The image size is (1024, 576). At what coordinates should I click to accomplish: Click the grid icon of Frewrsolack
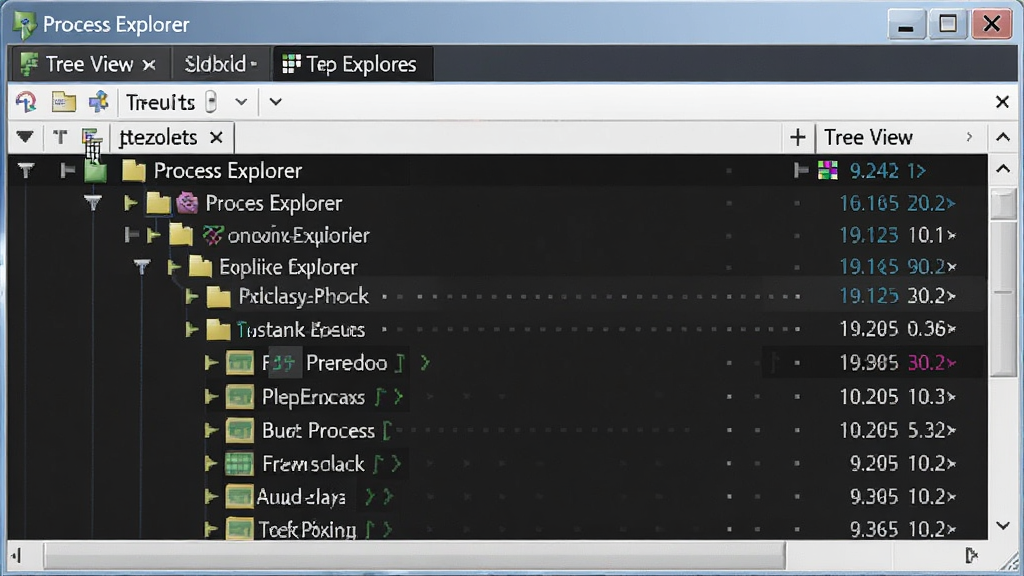pos(239,464)
